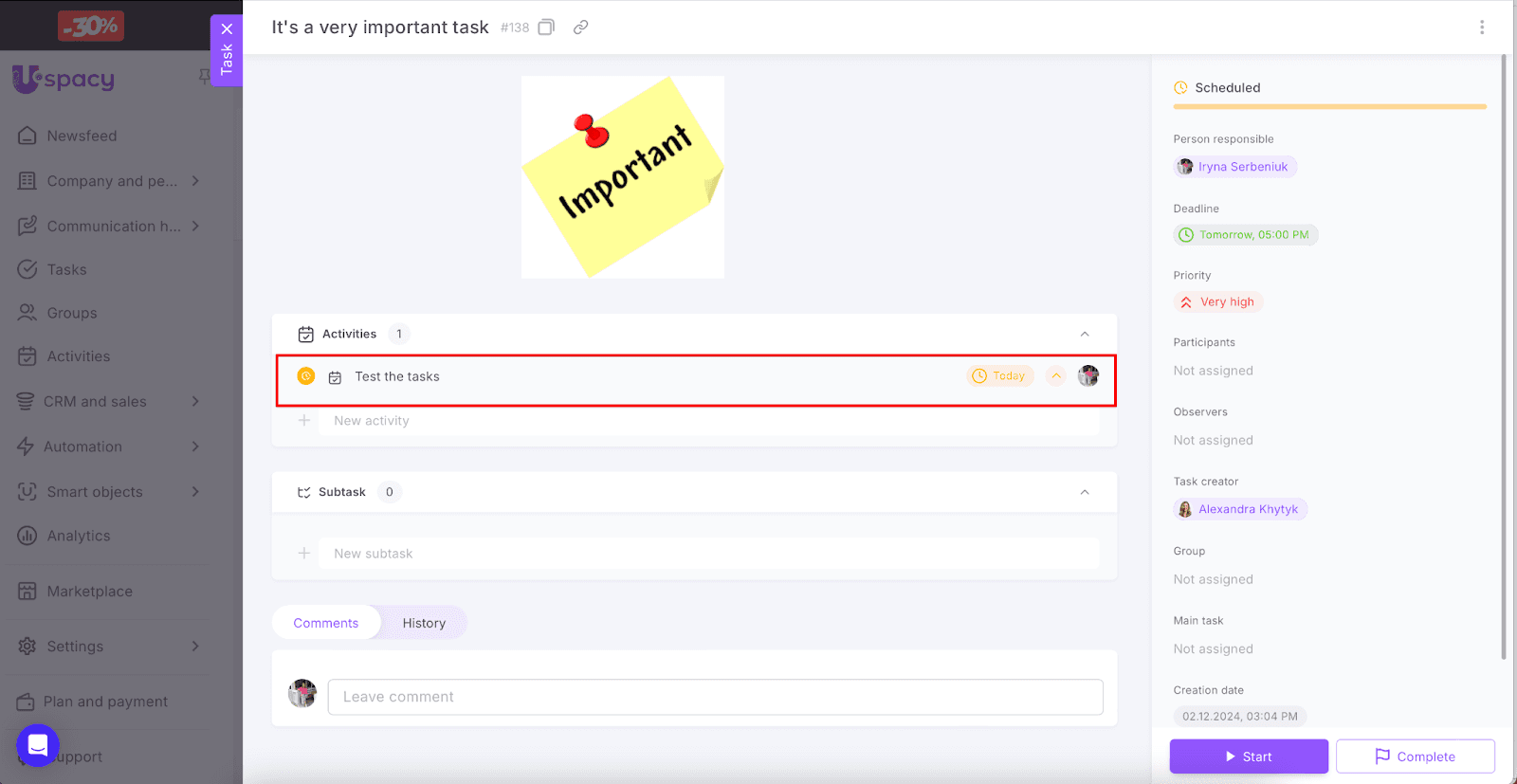Switch to the History tab

tap(424, 623)
